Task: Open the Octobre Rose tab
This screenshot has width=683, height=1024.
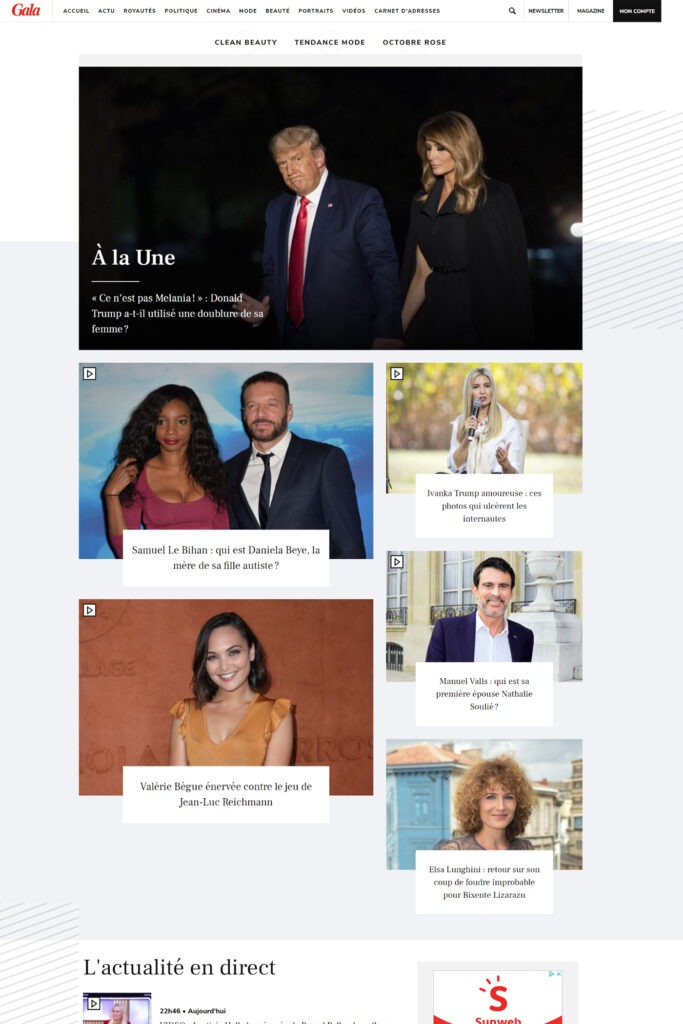Action: point(415,42)
